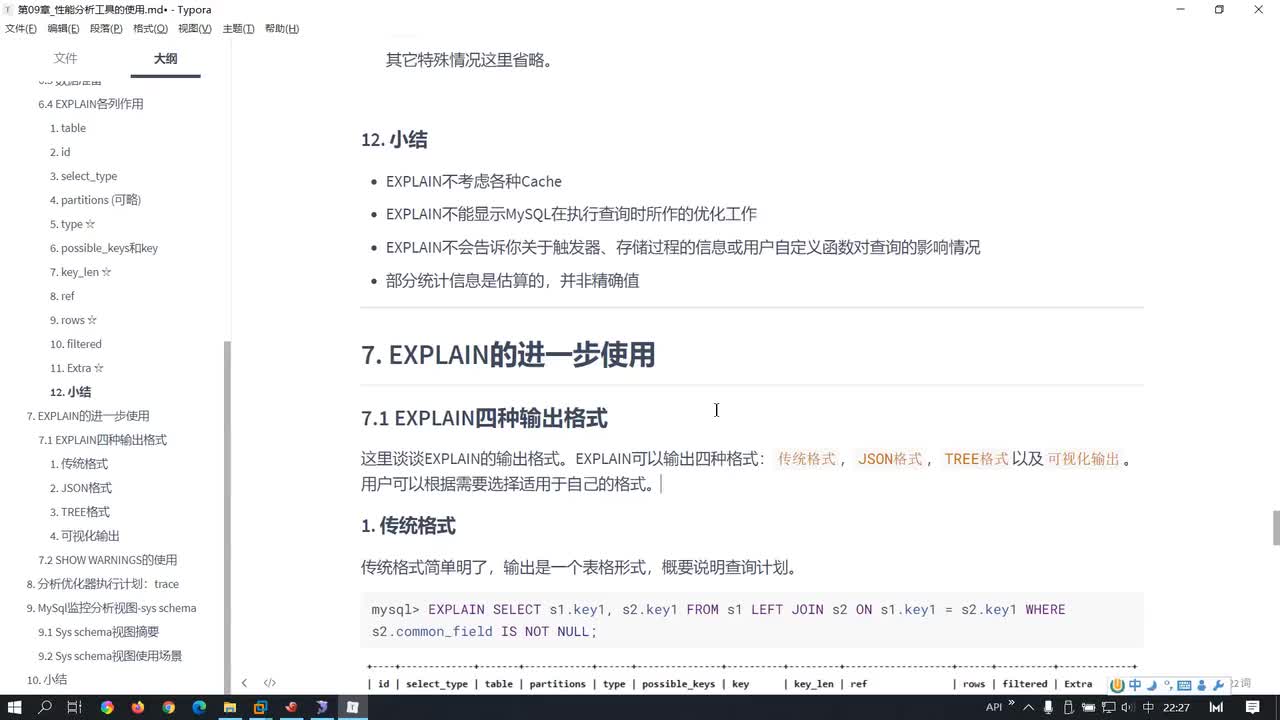Open outline item 6. possible_keys和key

pyautogui.click(x=104, y=248)
